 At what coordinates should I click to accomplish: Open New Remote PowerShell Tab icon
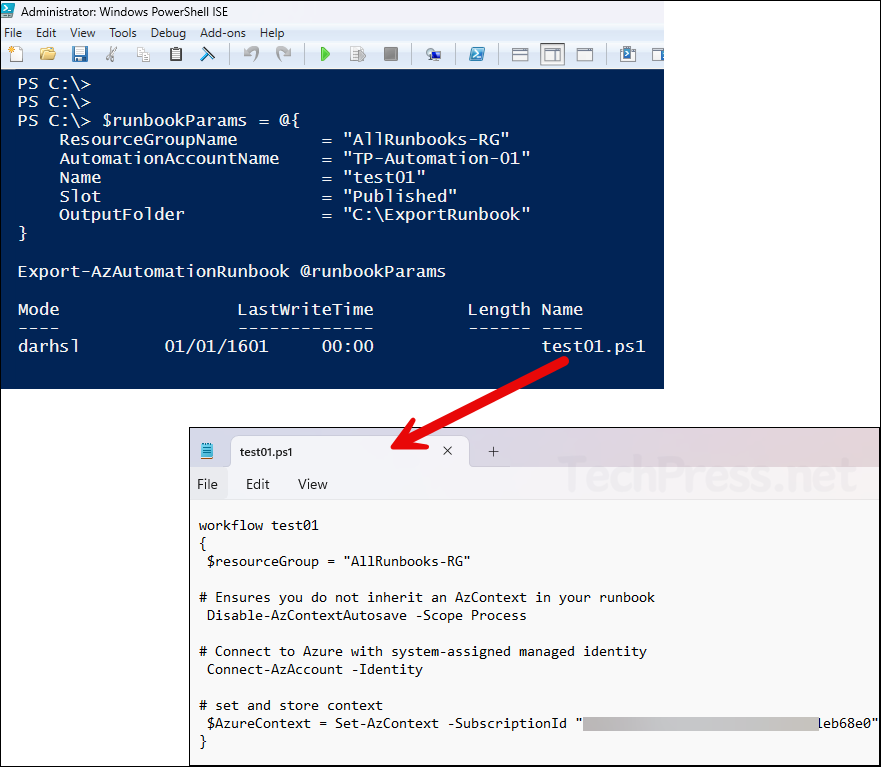(x=433, y=54)
